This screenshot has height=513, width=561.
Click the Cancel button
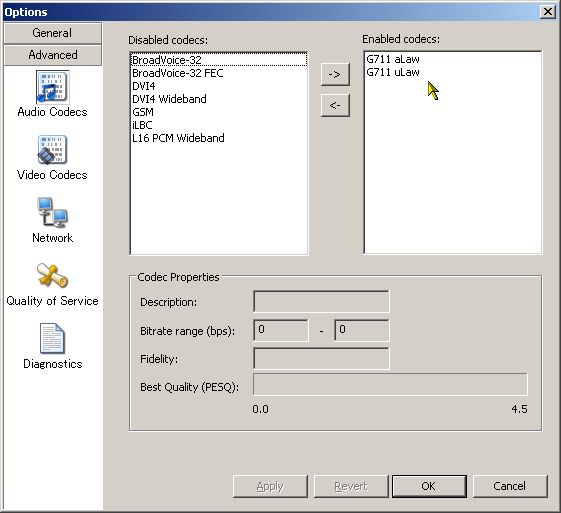click(x=510, y=486)
